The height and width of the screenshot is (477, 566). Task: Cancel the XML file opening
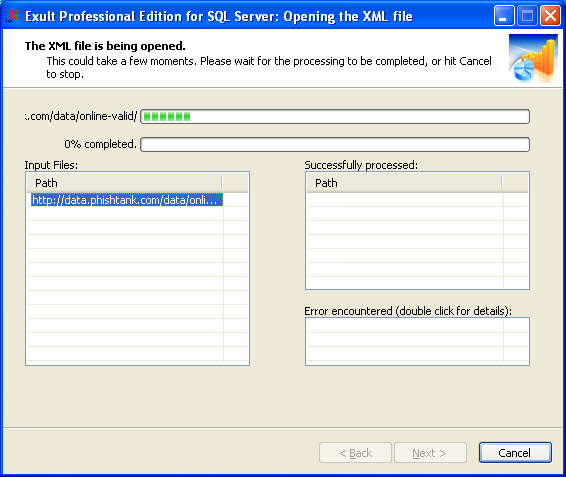[x=515, y=452]
